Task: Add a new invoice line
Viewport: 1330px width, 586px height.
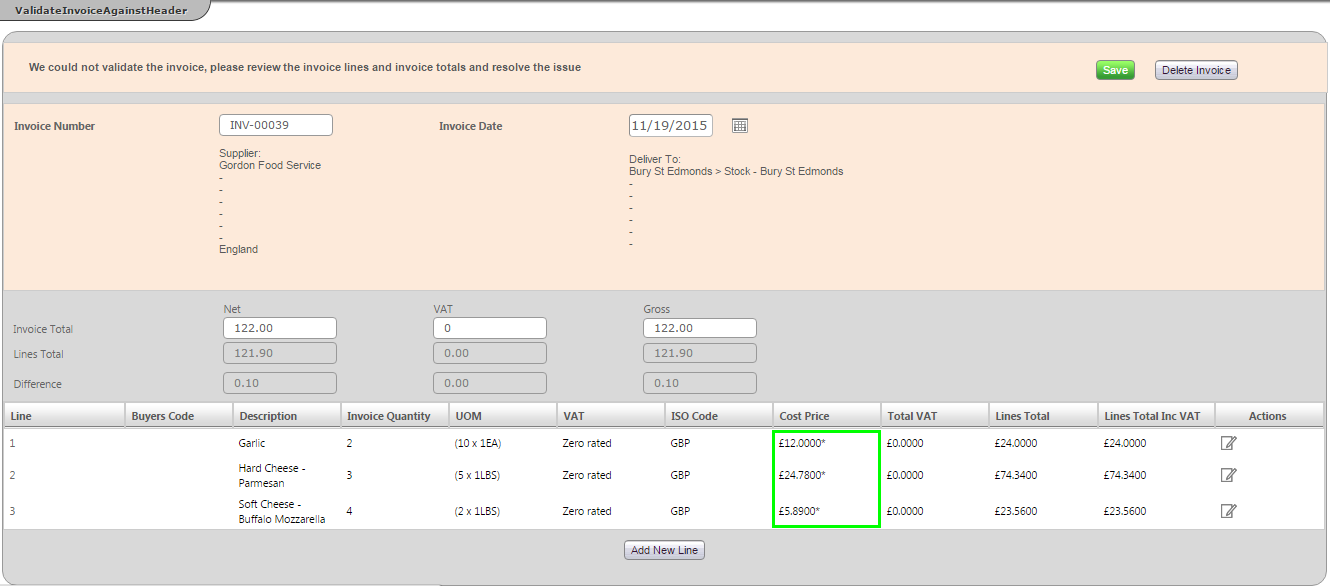Action: click(x=664, y=550)
